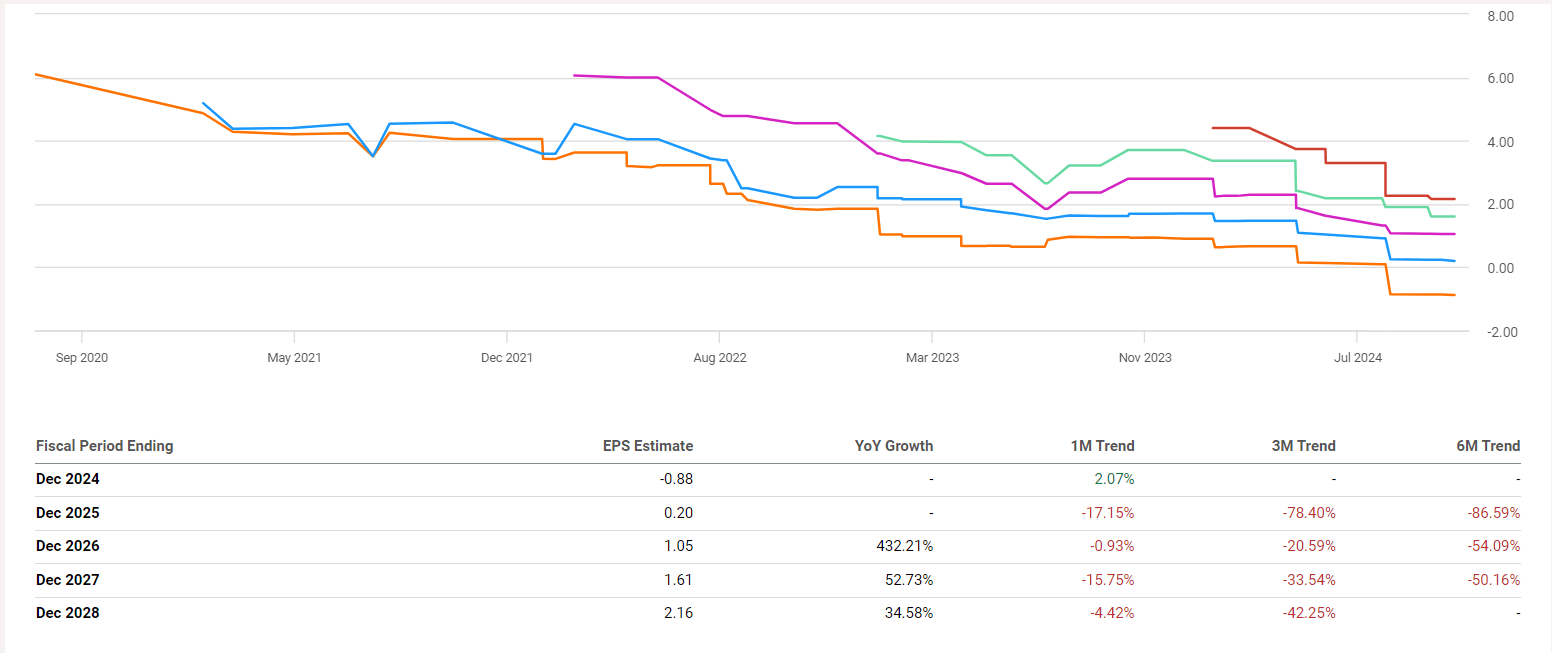Viewport: 1552px width, 653px height.
Task: Select the -0.88 EPS estimate cell
Action: (675, 479)
